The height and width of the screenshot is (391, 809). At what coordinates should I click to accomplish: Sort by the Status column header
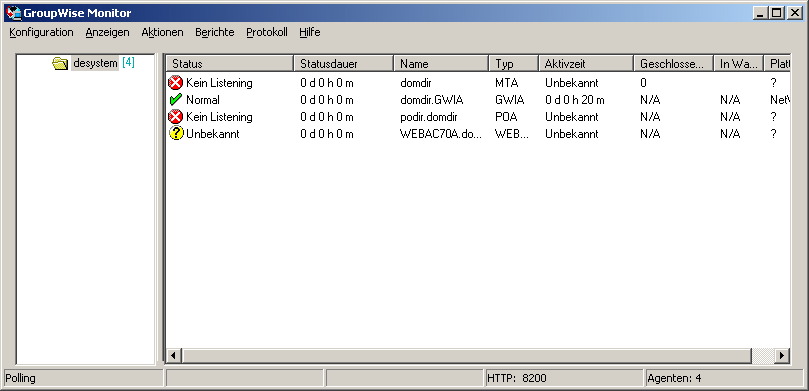coord(230,63)
